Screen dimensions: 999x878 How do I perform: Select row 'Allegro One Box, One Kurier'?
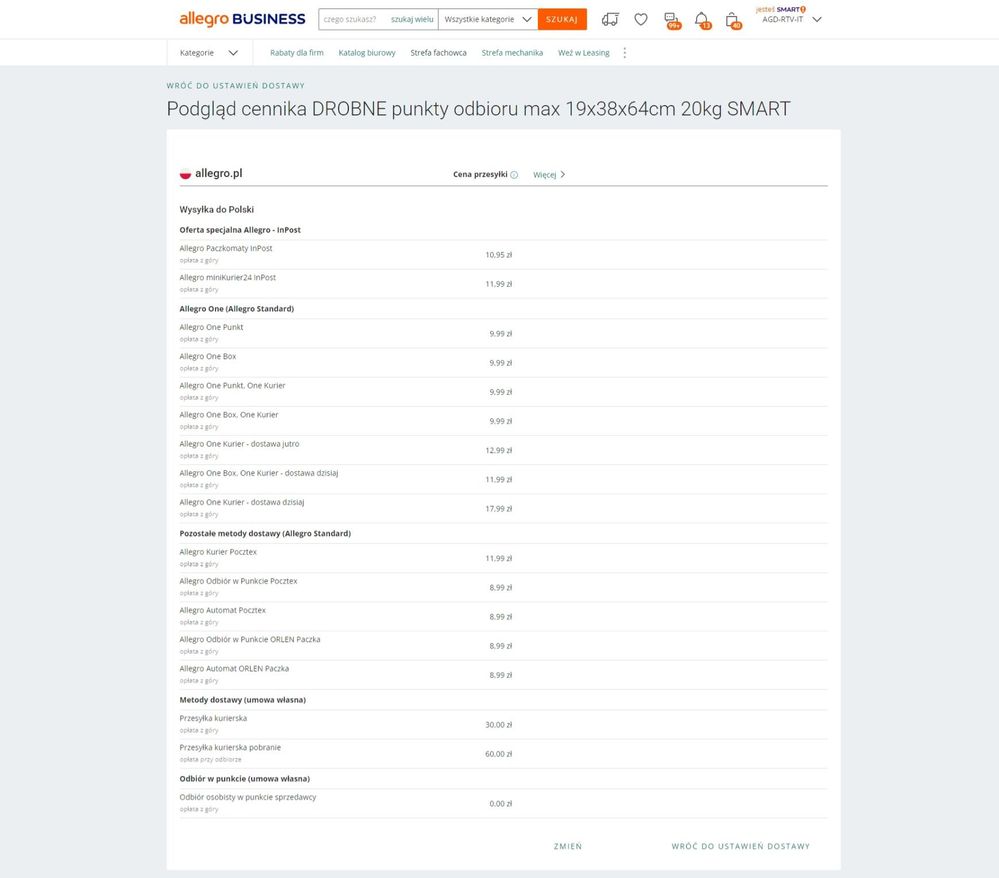click(x=503, y=422)
